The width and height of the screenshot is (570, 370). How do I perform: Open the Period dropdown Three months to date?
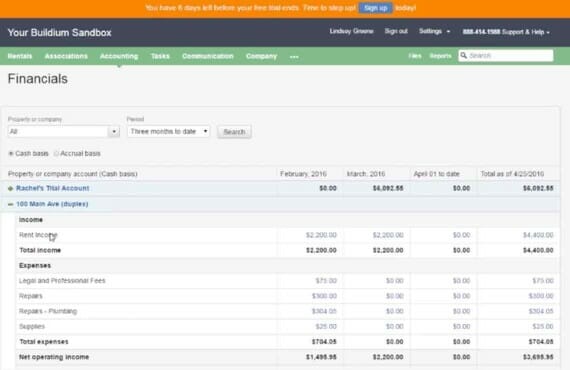coord(169,131)
